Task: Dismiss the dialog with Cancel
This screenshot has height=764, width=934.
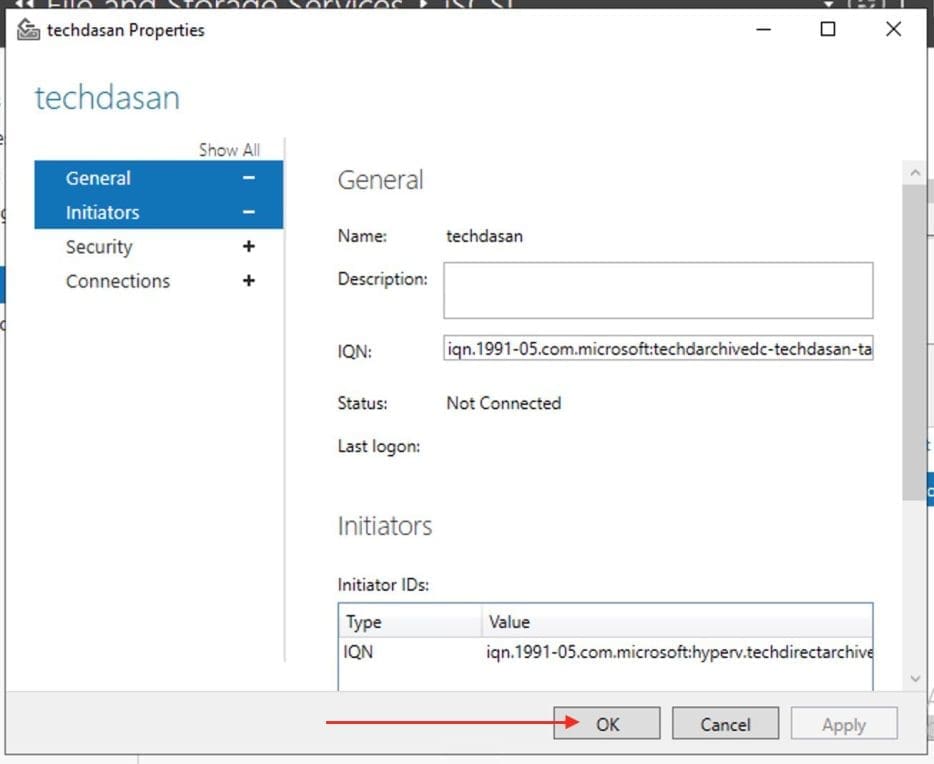Action: point(725,725)
